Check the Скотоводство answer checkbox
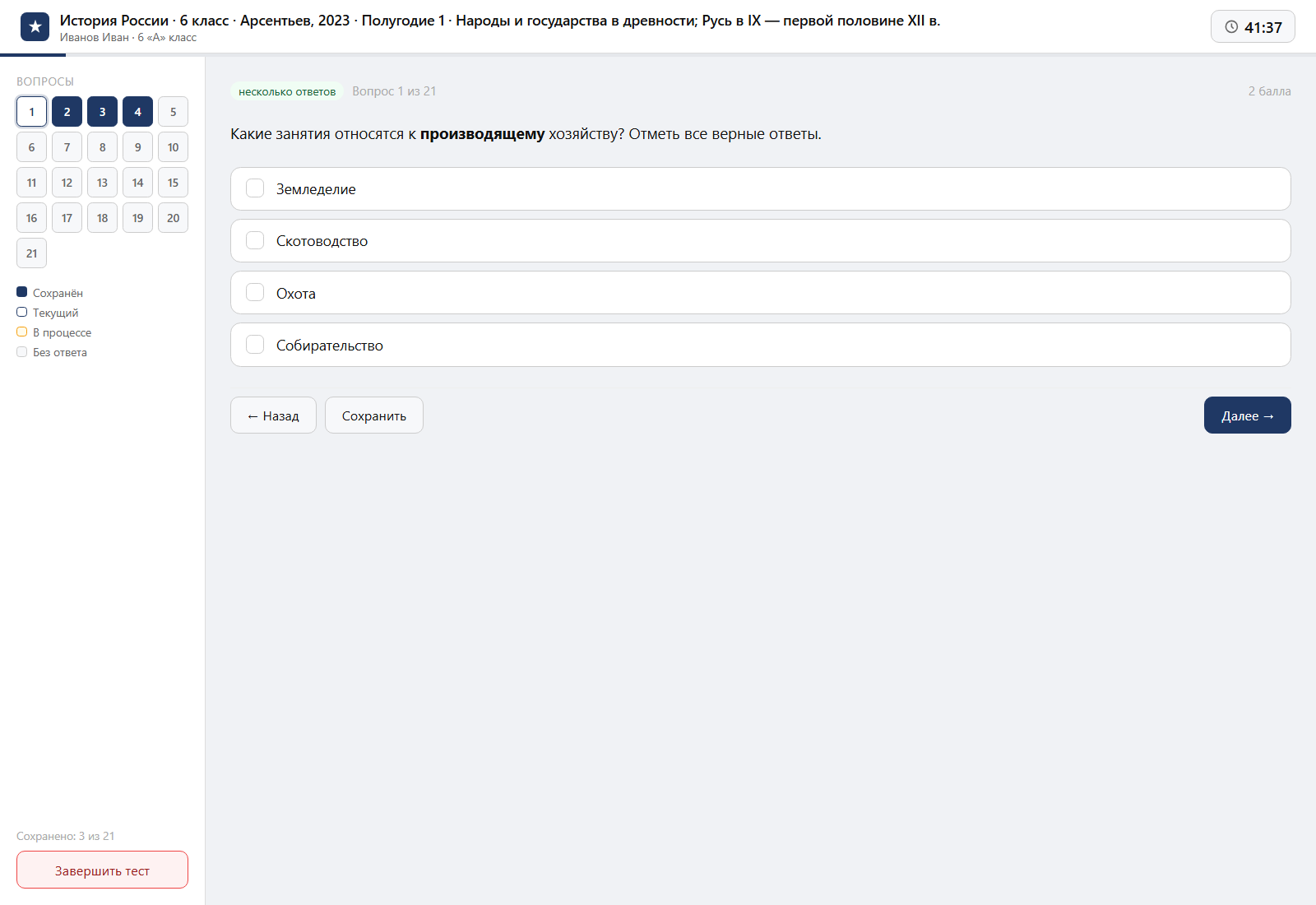Image resolution: width=1316 pixels, height=905 pixels. [255, 240]
